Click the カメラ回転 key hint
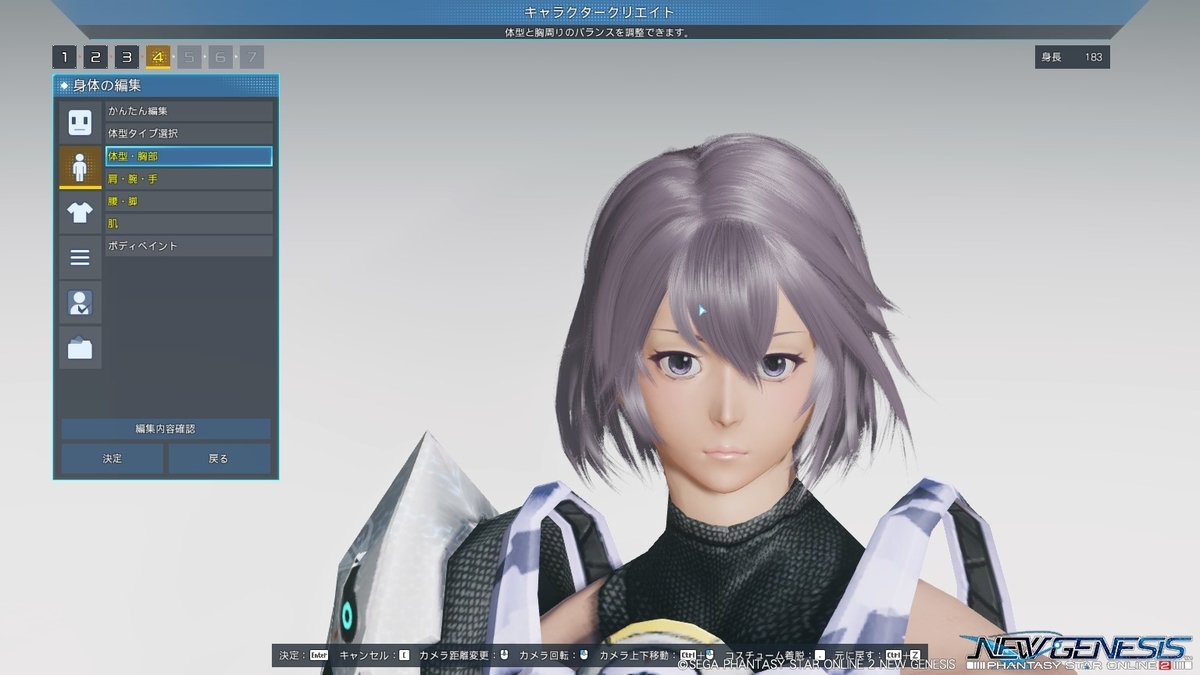Screen dimensions: 1200x675 (x=552, y=656)
